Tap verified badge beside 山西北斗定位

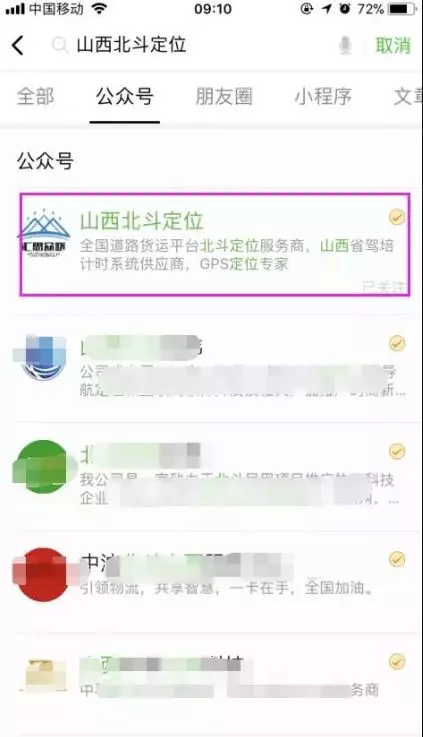pyautogui.click(x=397, y=217)
